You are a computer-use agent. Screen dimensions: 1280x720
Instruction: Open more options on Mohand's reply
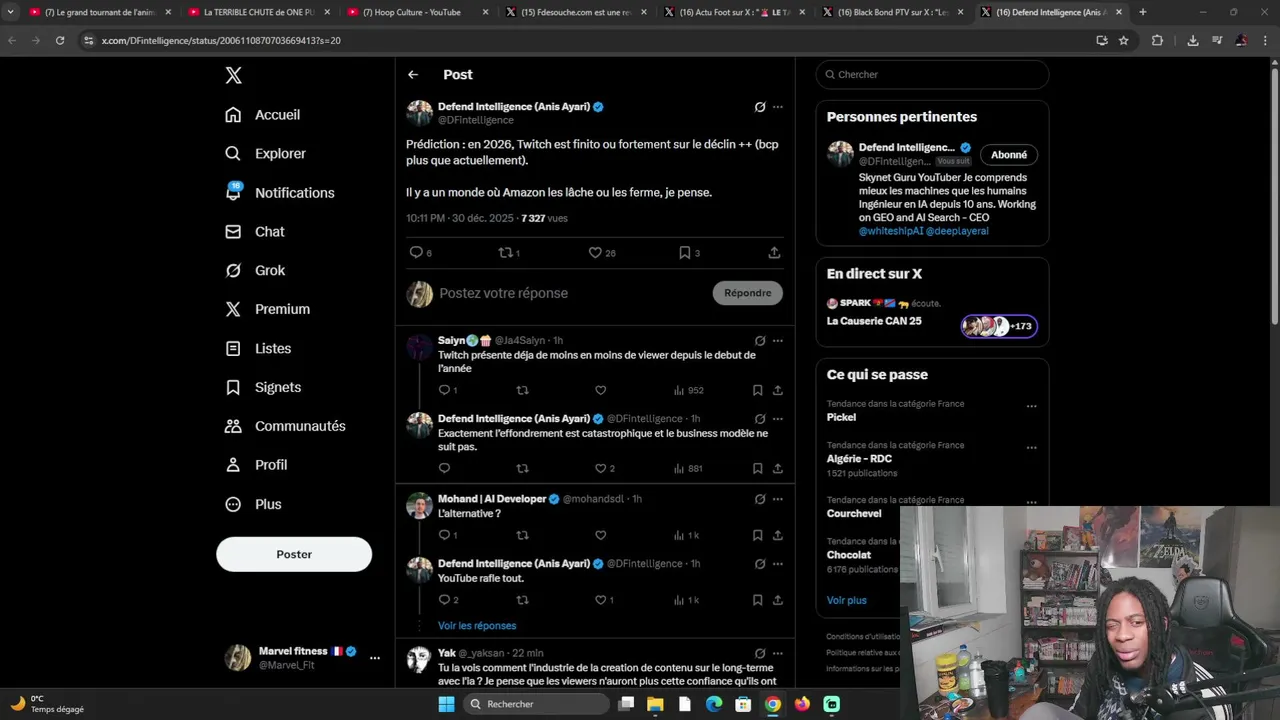point(778,499)
